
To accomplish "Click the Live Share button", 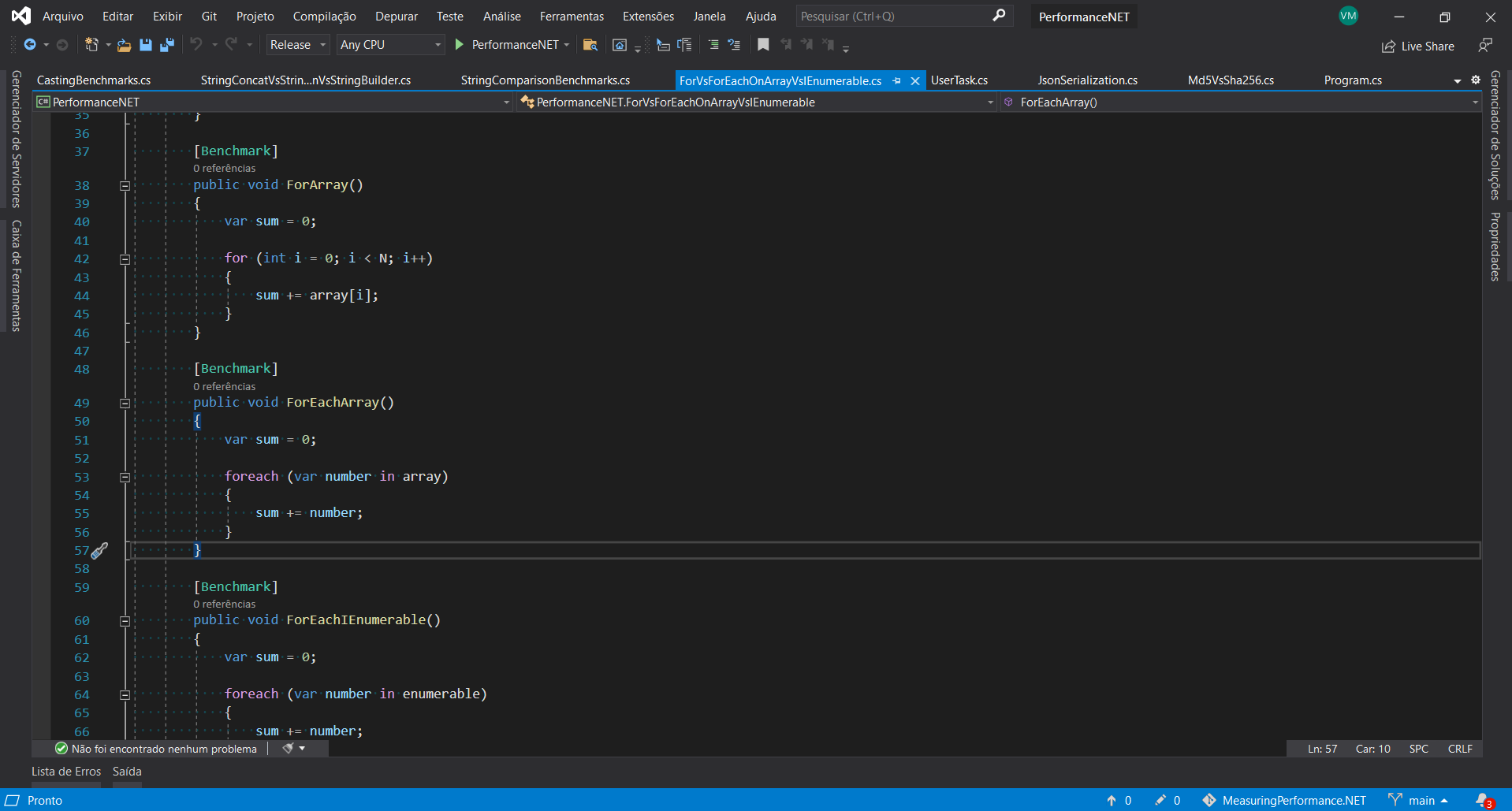I will (x=1418, y=47).
